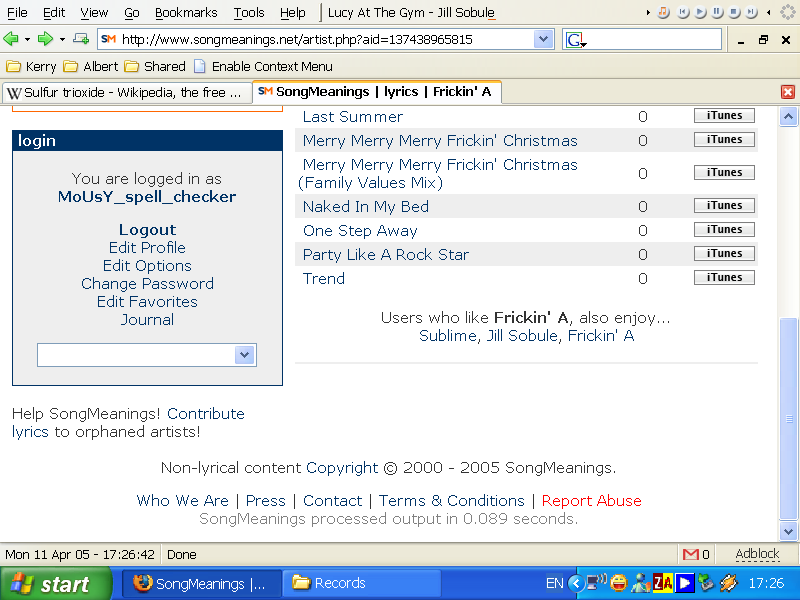The image size is (800, 600).
Task: Click the Yahoo Messenger smiley tray icon
Action: [618, 582]
